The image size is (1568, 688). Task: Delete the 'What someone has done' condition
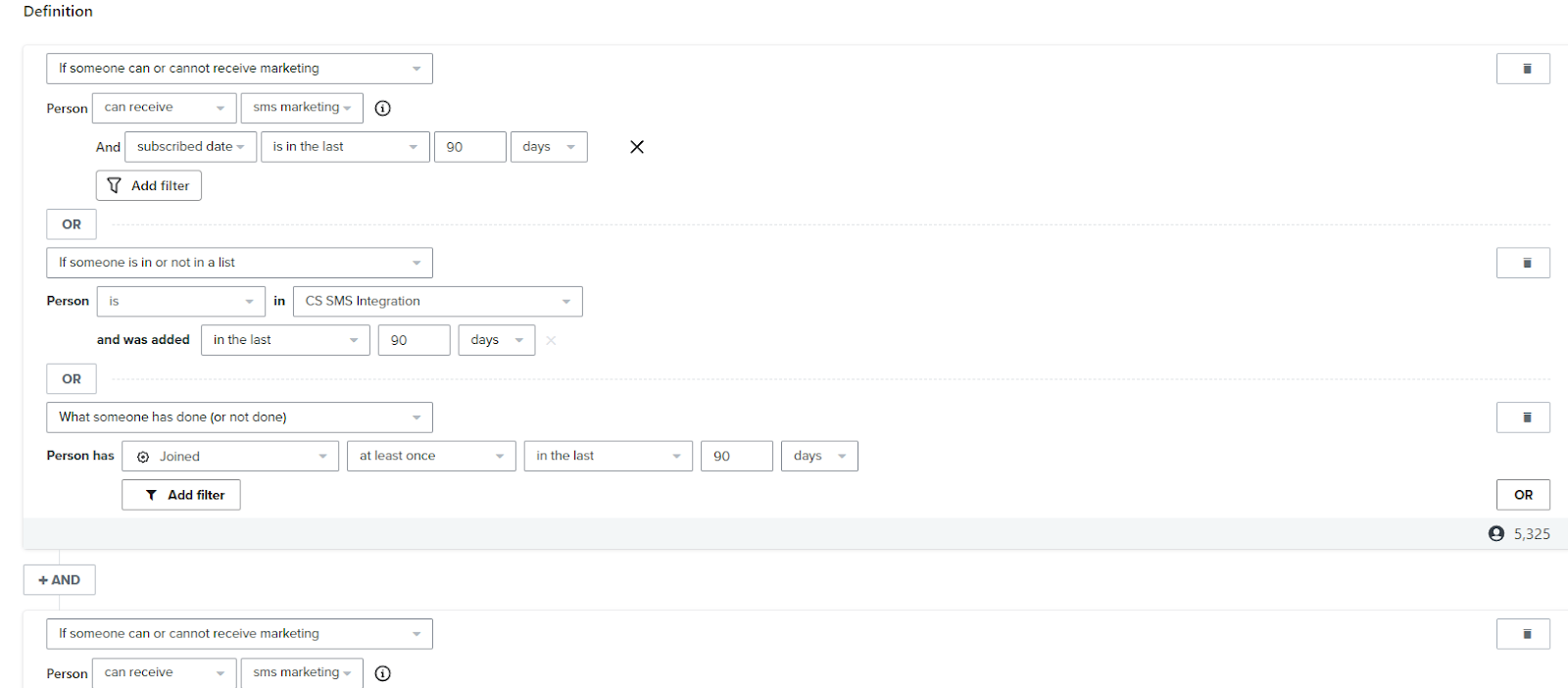click(1523, 418)
